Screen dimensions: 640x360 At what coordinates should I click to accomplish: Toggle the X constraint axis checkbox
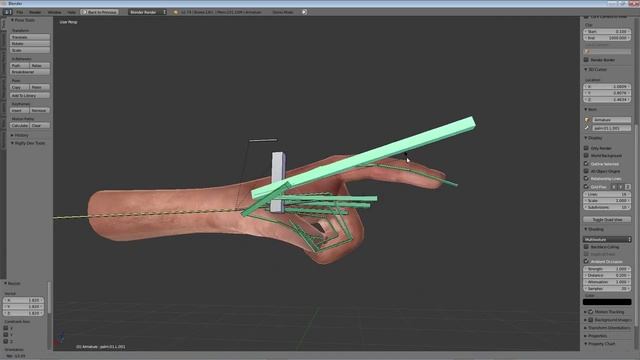[x=6, y=328]
